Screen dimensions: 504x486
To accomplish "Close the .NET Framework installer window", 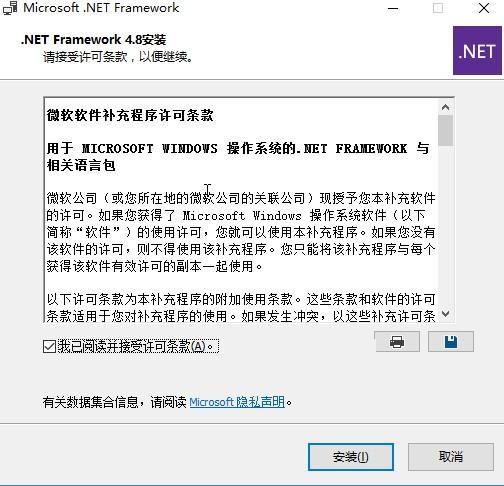I will point(484,8).
